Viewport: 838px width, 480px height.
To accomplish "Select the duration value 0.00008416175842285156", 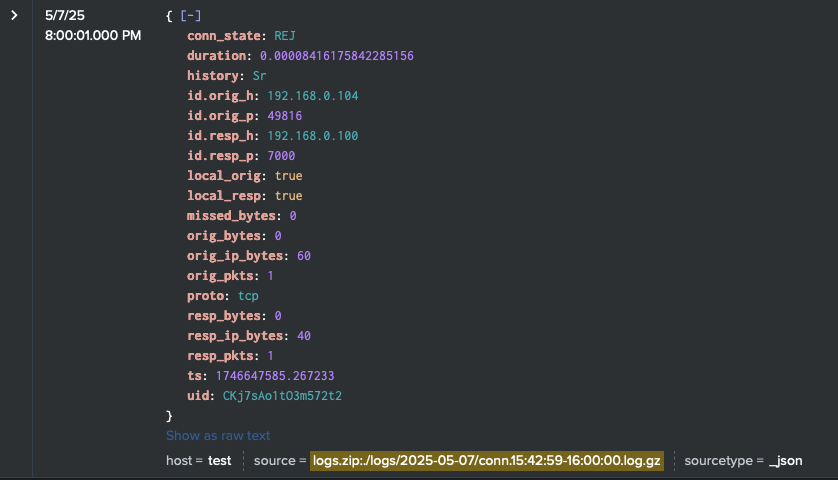I will click(x=337, y=56).
